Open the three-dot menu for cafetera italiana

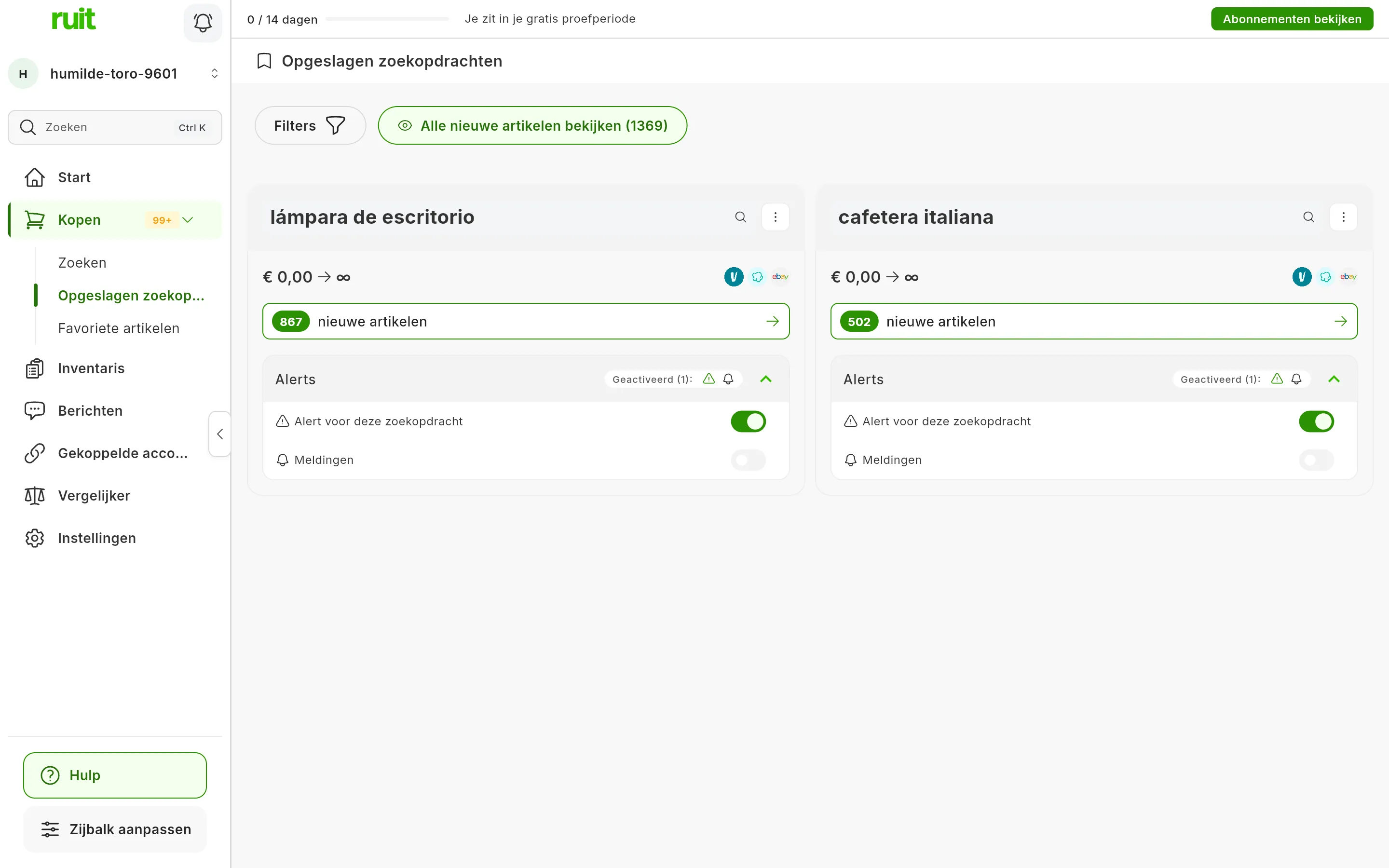pyautogui.click(x=1343, y=217)
